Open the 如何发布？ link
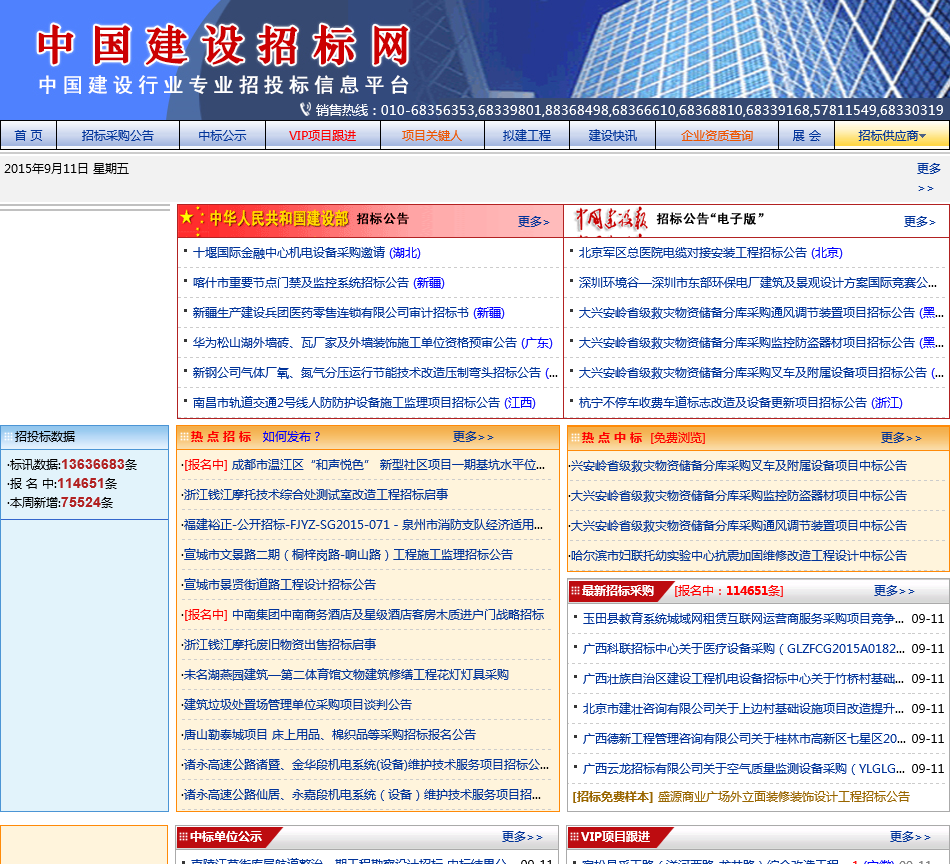The image size is (950, 864). [x=291, y=437]
